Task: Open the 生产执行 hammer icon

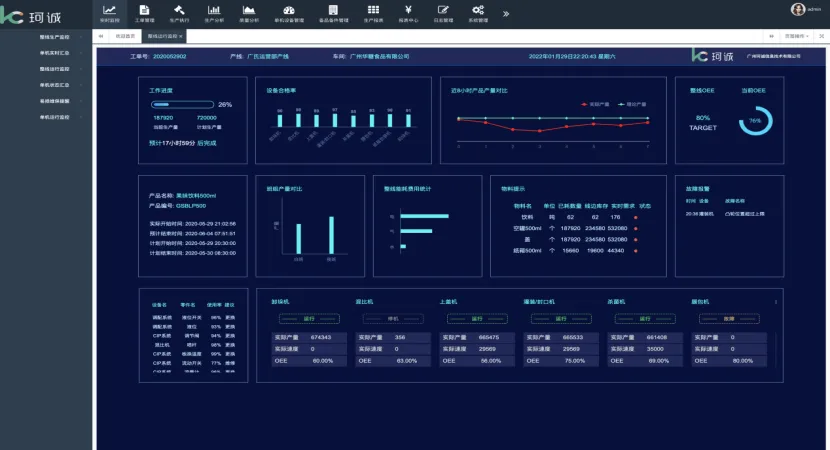Action: [x=179, y=13]
